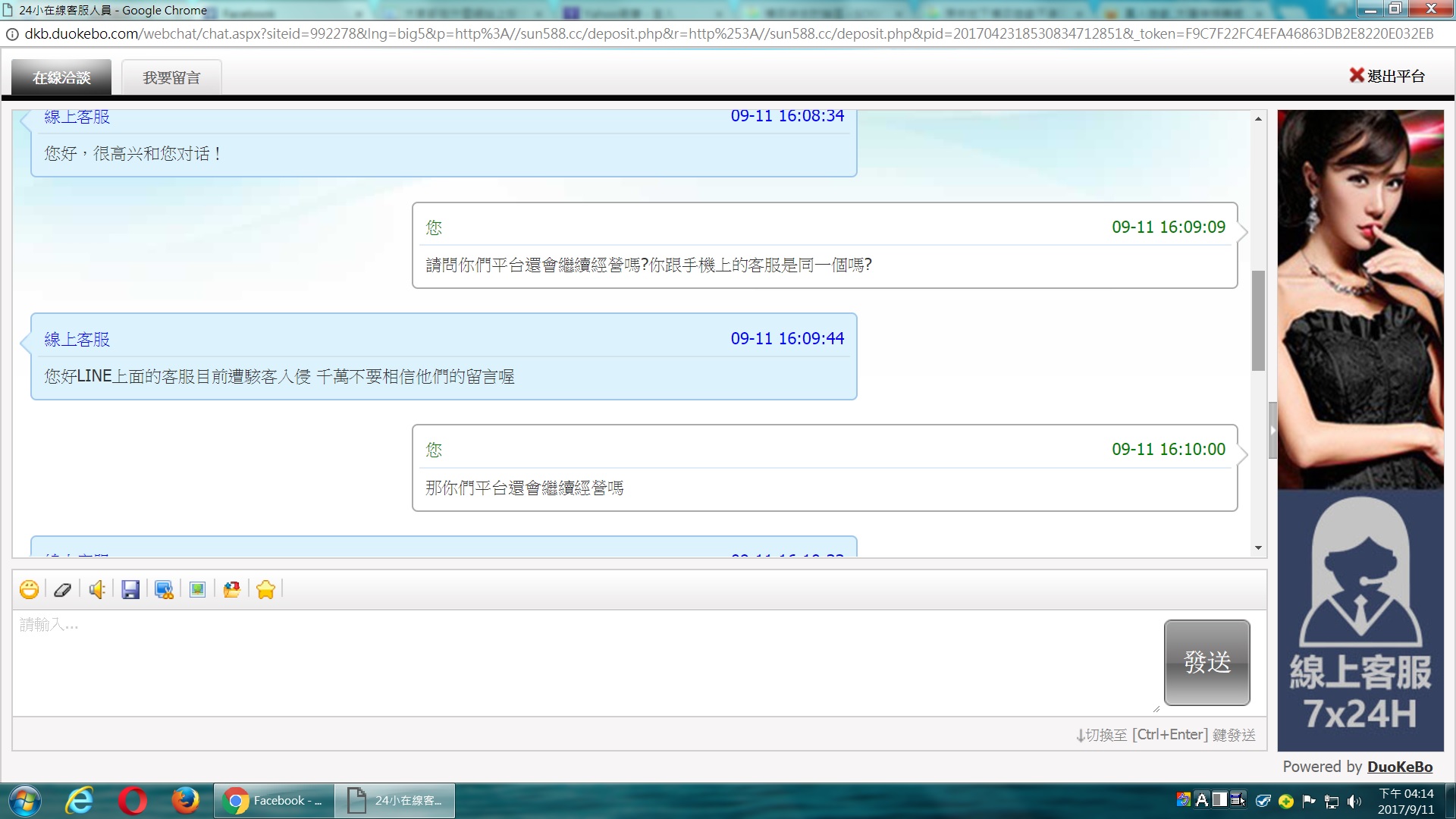Click the star rating icon
The width and height of the screenshot is (1456, 819).
tap(265, 589)
